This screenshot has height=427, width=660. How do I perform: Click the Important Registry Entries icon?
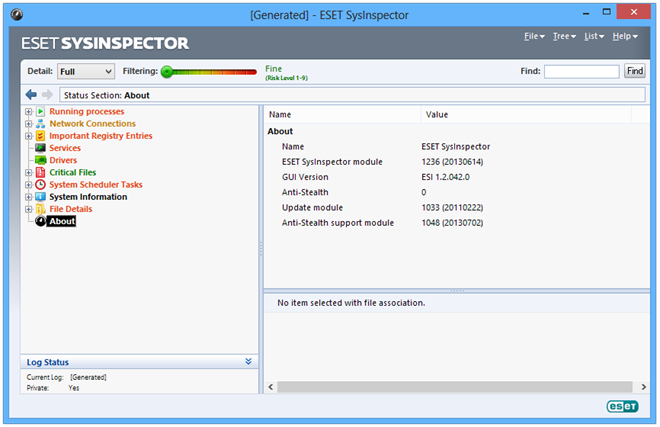pos(40,136)
